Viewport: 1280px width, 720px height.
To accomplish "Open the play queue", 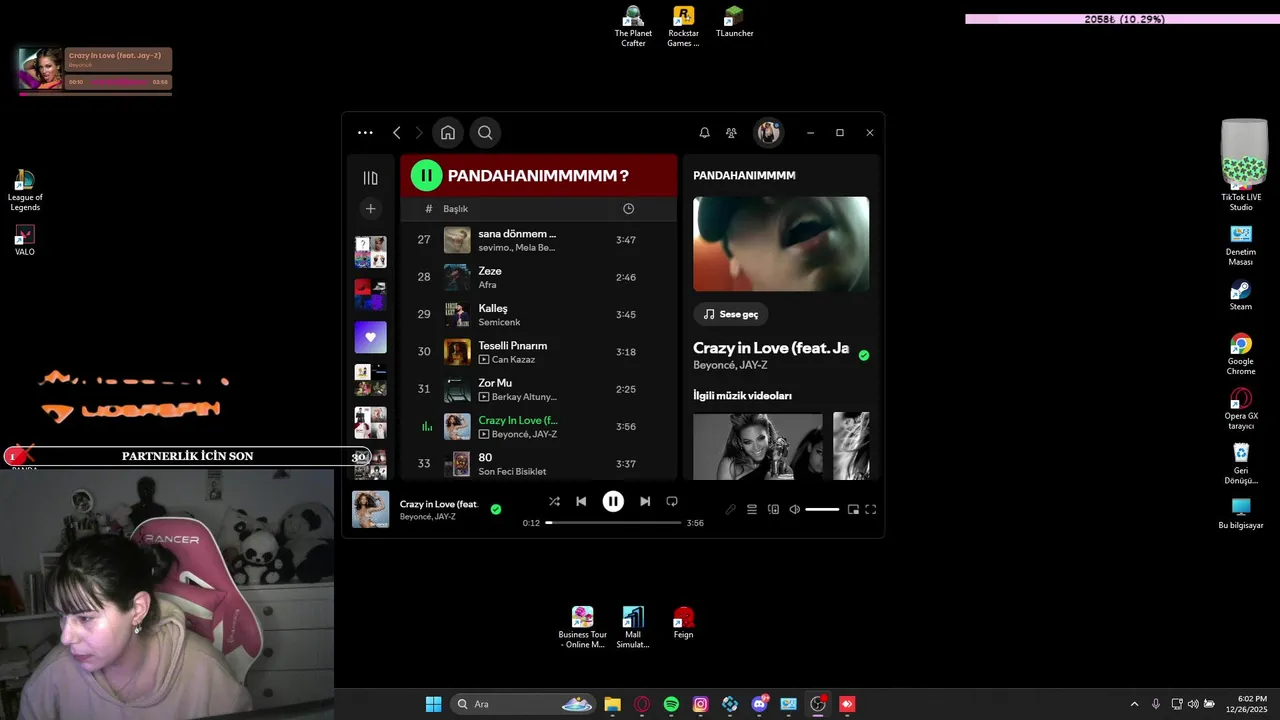I will [x=752, y=509].
